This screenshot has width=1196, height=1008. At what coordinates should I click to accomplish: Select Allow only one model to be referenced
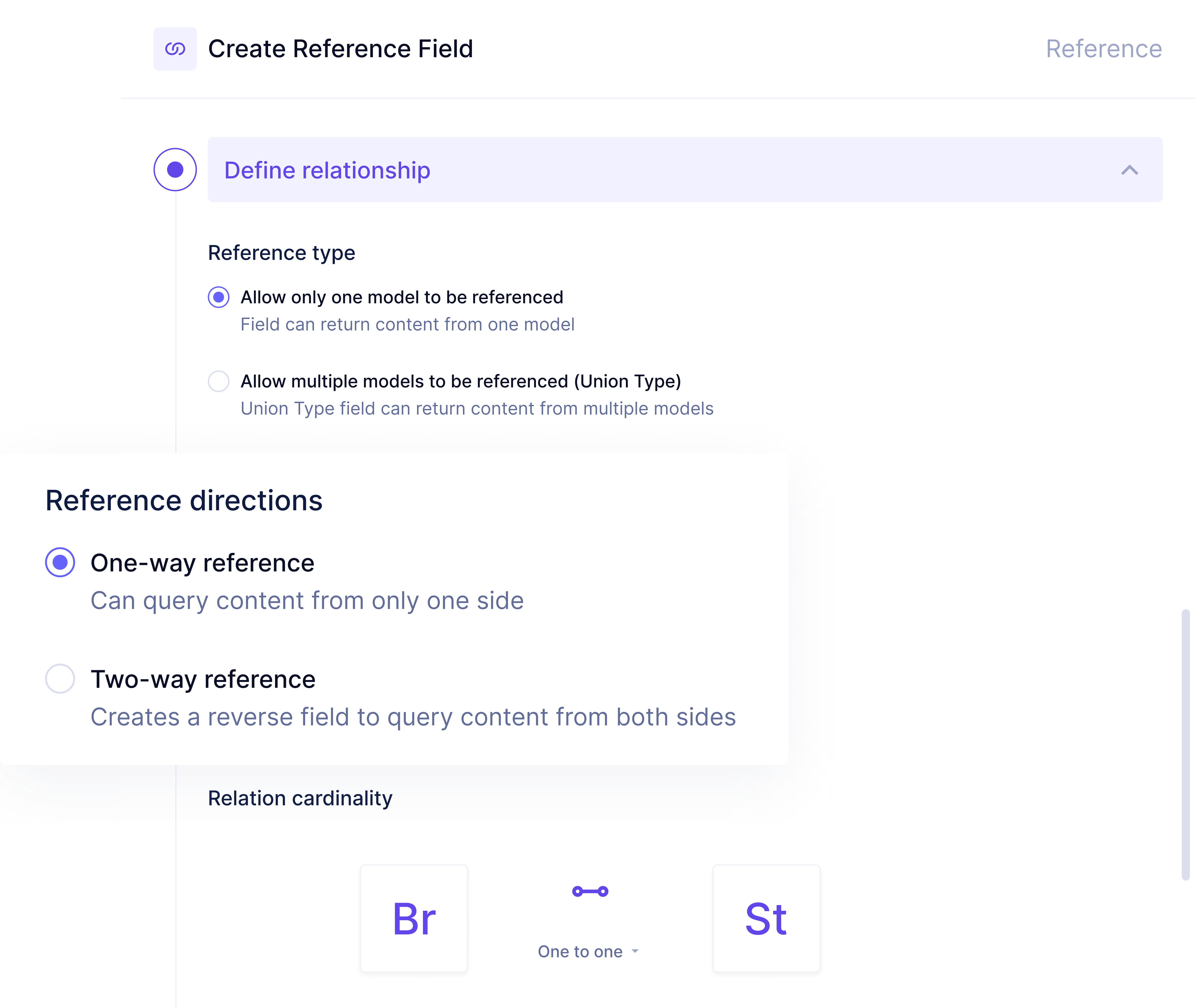point(218,297)
